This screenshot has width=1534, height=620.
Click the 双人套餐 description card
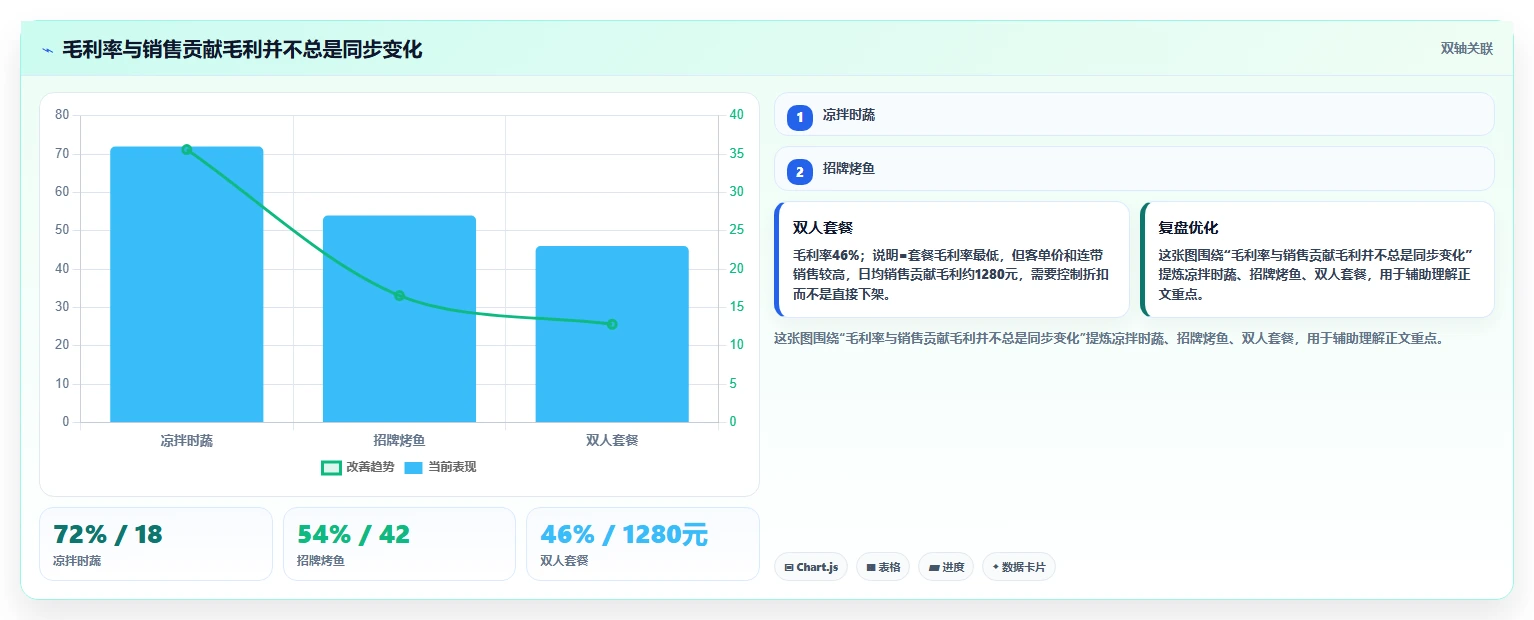[952, 260]
